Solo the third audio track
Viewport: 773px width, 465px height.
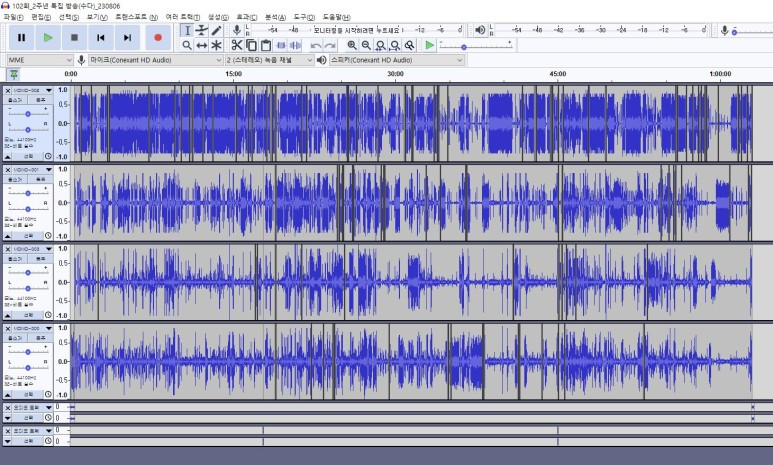click(40, 258)
